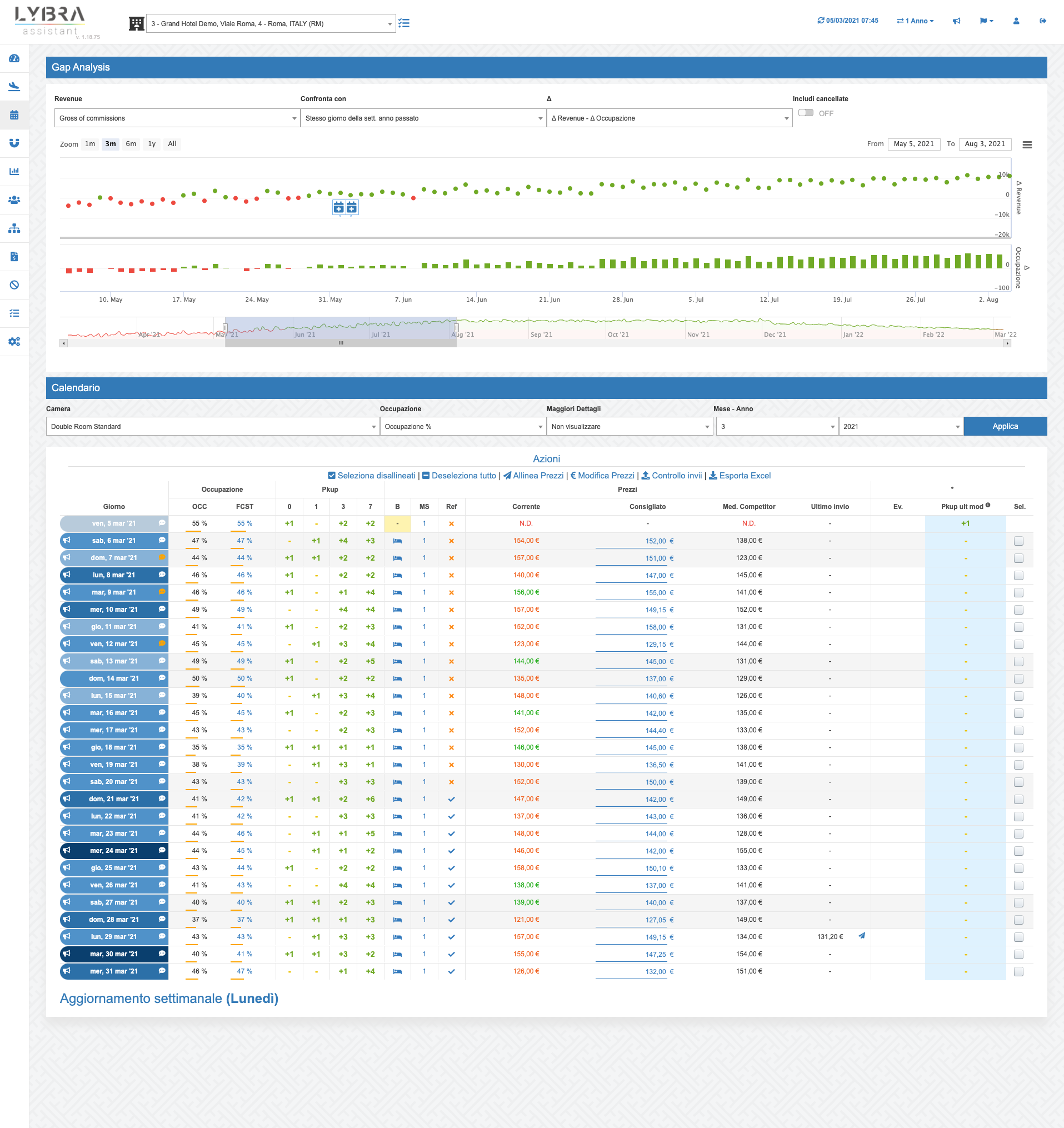
Task: Click the task list sidebar icon
Action: [14, 313]
